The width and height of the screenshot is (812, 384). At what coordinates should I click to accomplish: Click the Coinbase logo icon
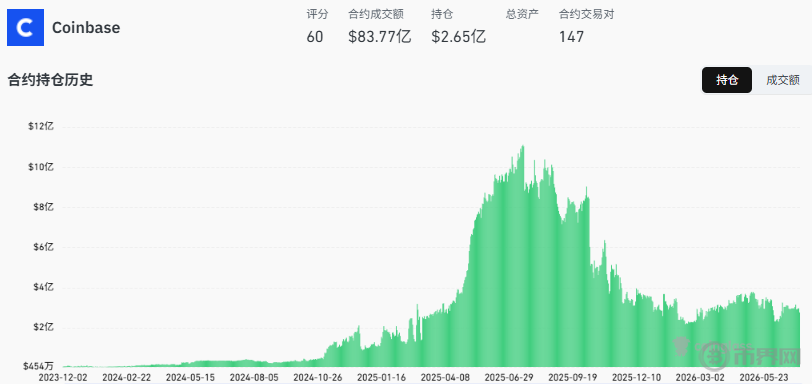pyautogui.click(x=25, y=27)
